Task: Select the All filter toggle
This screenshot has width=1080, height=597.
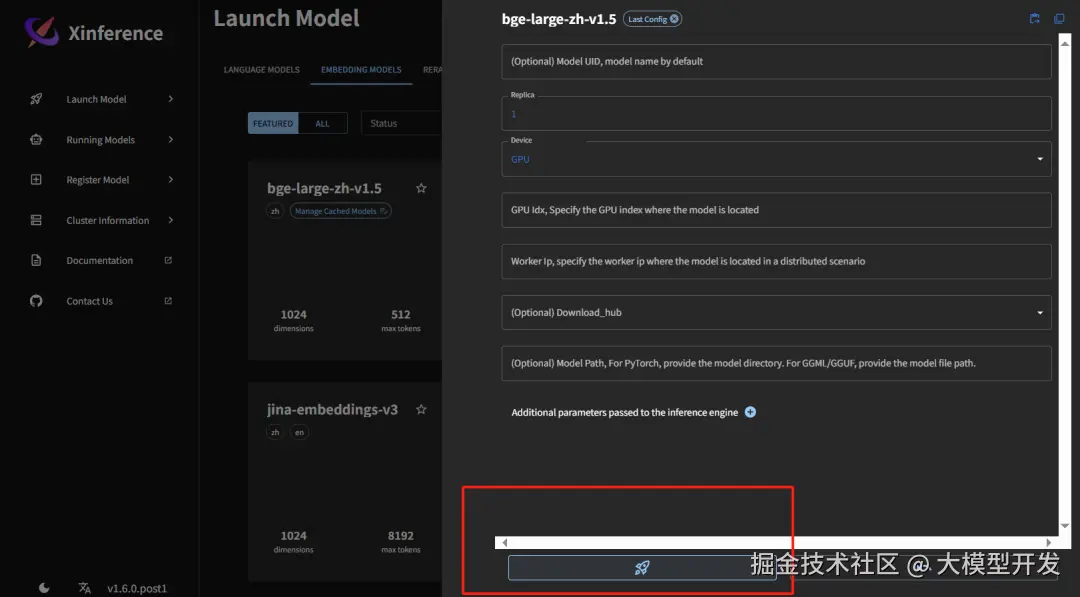Action: pyautogui.click(x=322, y=123)
